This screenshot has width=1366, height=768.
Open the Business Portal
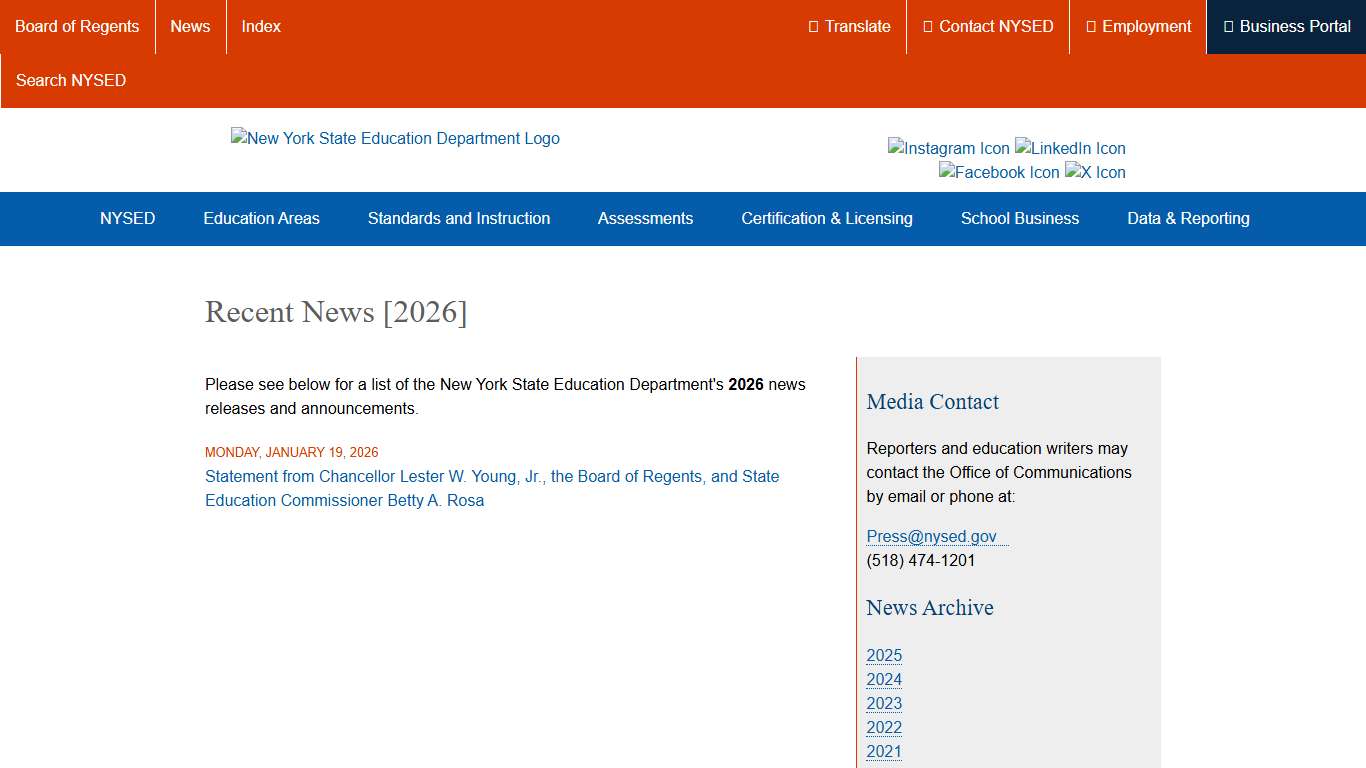1286,27
